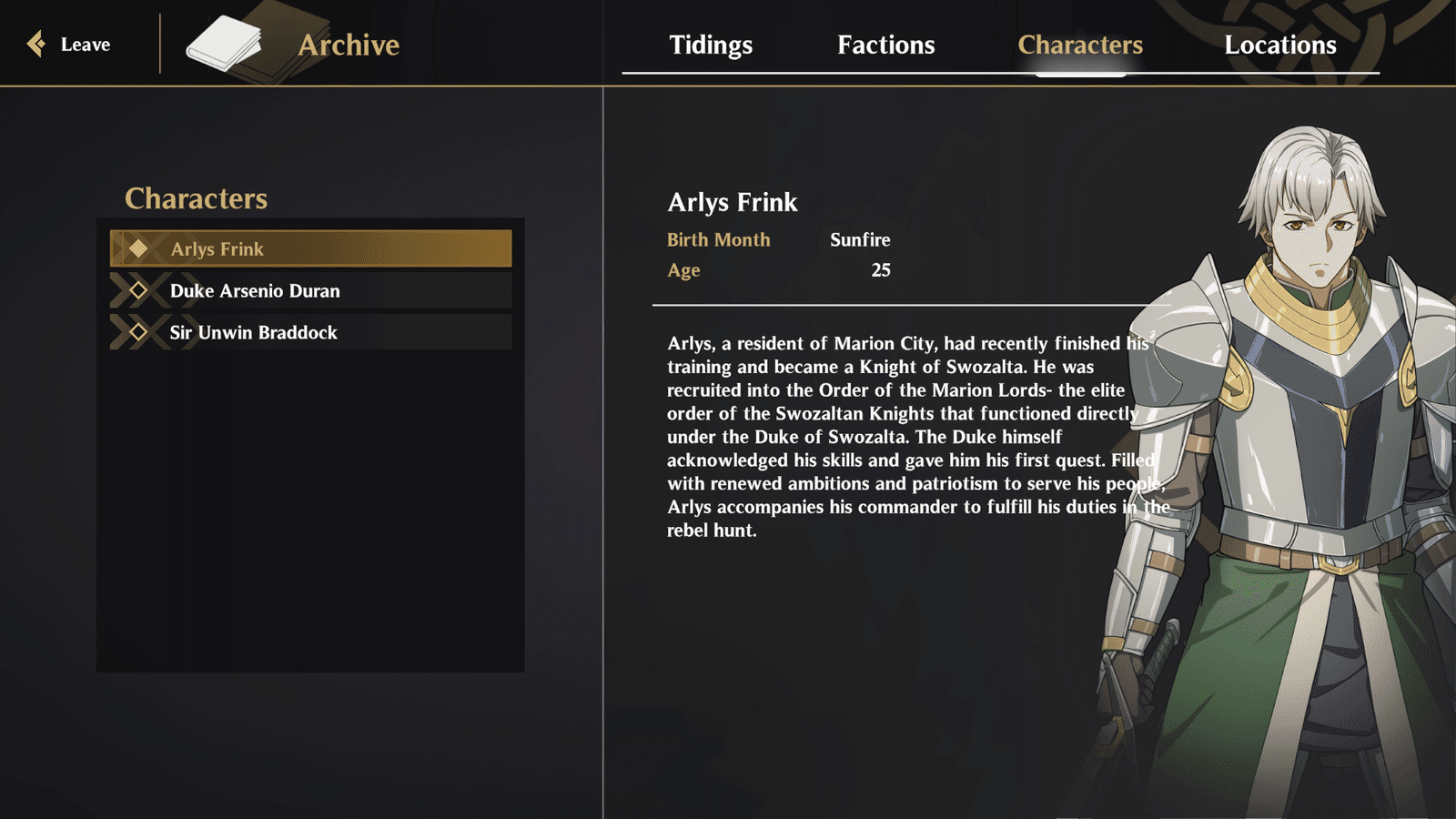Go to the Locations tab

pyautogui.click(x=1280, y=45)
